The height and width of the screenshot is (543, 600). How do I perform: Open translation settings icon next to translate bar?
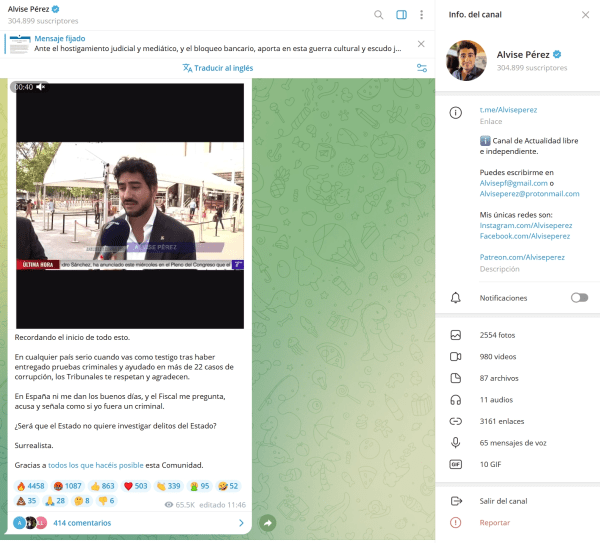pos(421,68)
